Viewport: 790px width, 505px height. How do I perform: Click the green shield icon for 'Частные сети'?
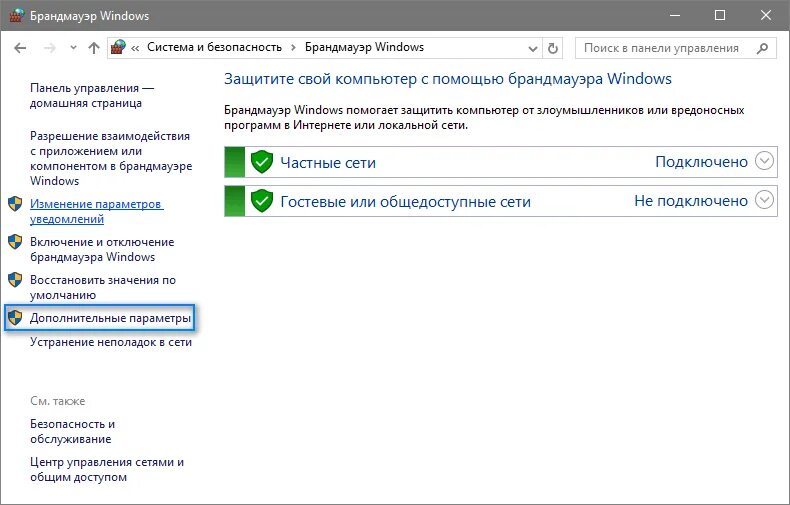coord(261,162)
